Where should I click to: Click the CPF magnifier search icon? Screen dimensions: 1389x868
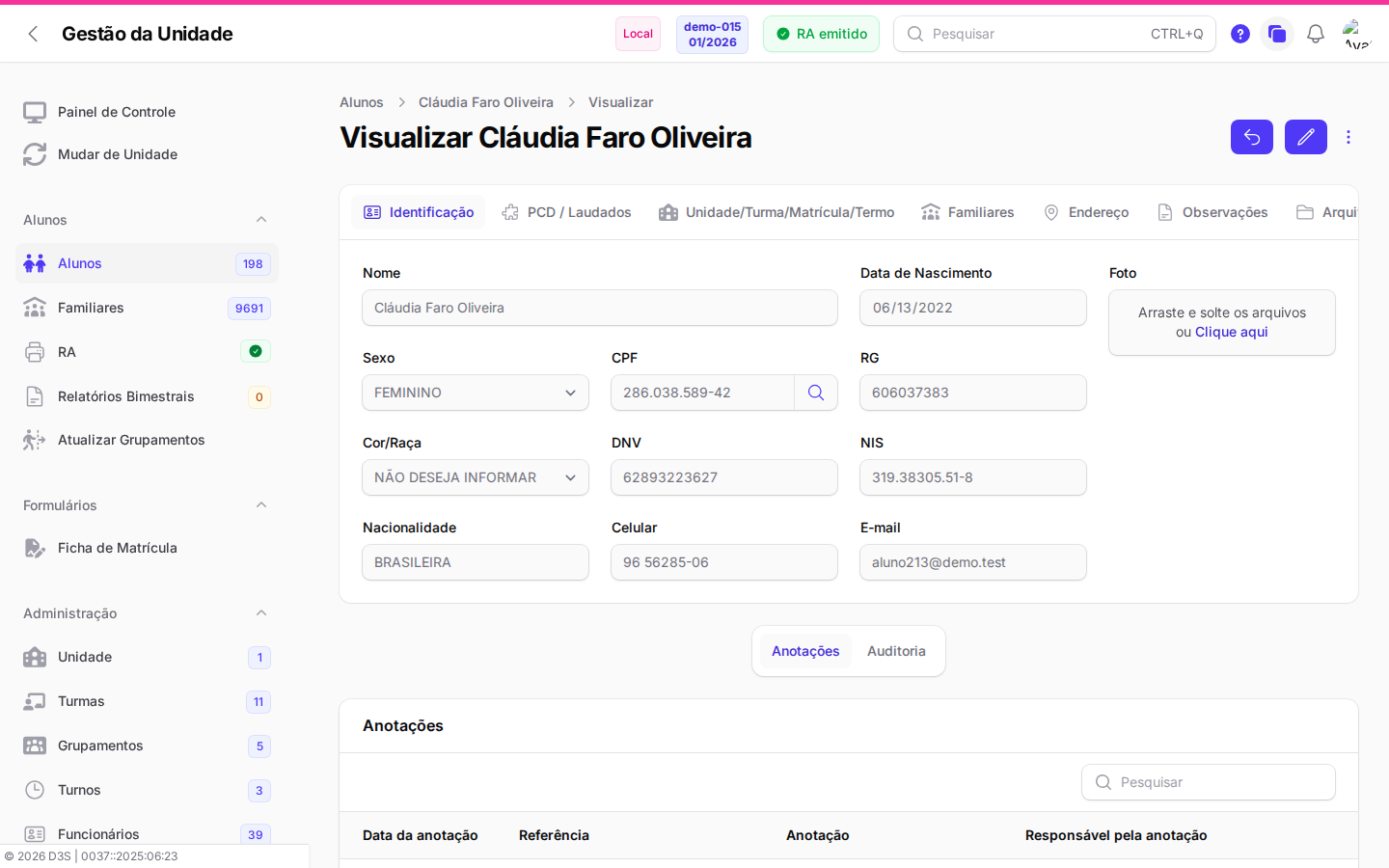tap(816, 393)
